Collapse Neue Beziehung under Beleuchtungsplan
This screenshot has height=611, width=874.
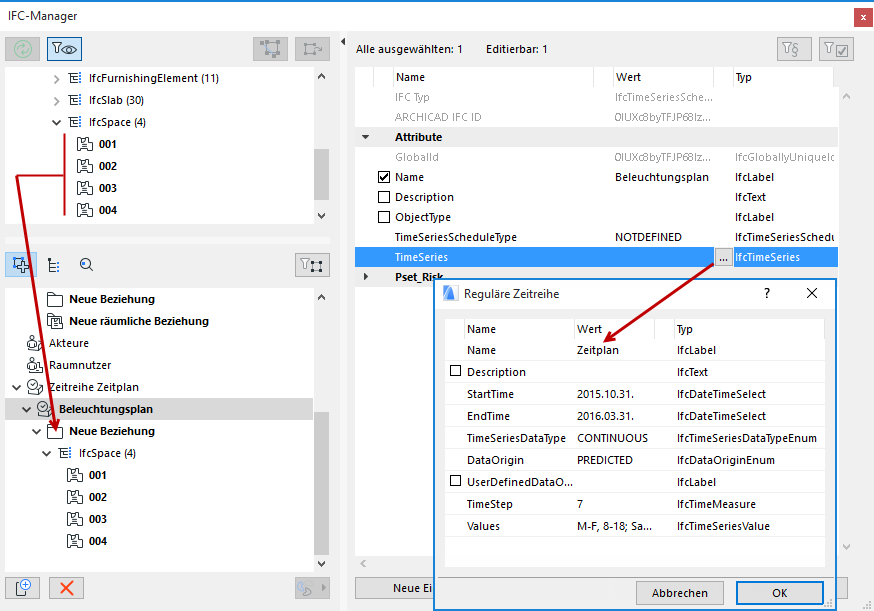pos(36,431)
